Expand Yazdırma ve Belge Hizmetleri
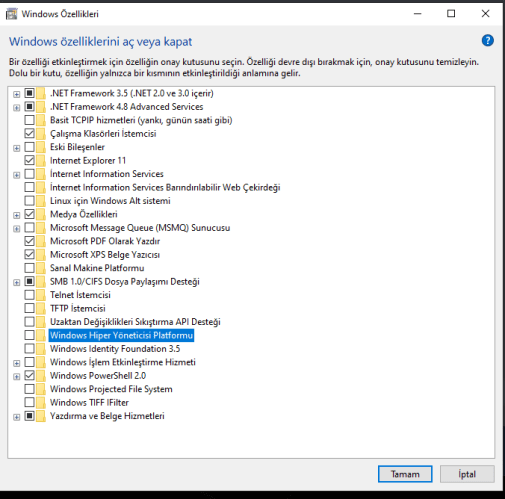Image resolution: width=505 pixels, height=499 pixels. click(16, 417)
